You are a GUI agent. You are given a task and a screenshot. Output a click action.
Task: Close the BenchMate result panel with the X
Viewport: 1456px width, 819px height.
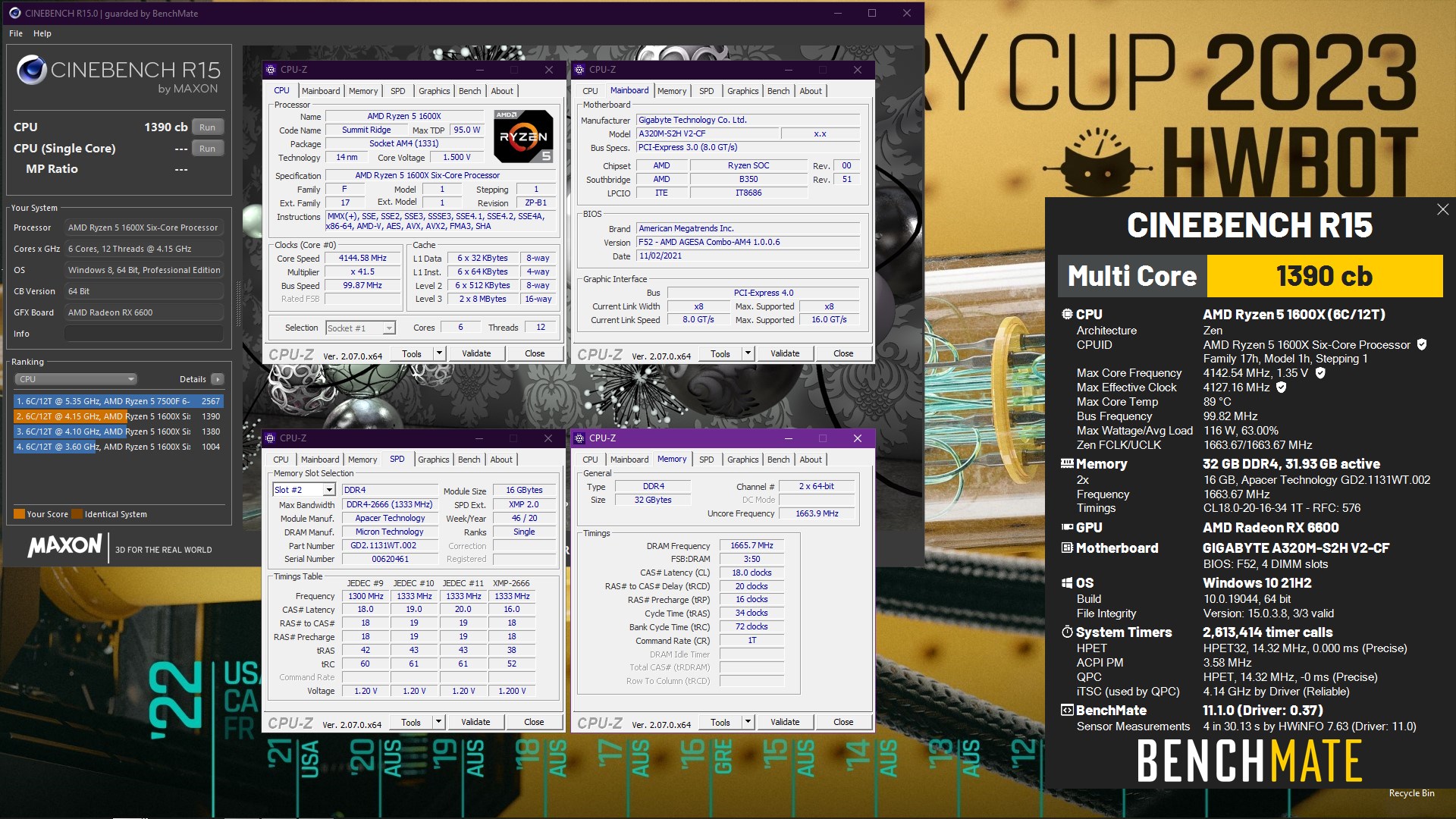(1442, 209)
